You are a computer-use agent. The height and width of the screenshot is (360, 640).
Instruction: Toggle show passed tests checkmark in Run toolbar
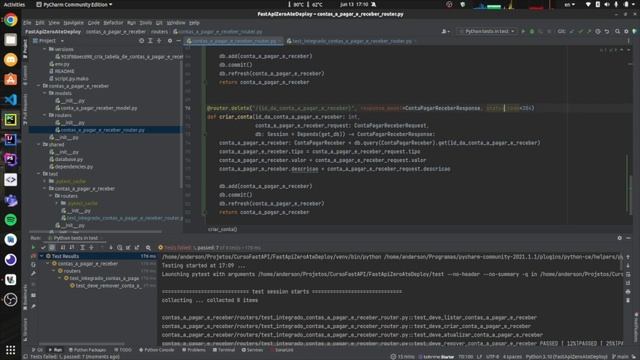tap(43, 247)
